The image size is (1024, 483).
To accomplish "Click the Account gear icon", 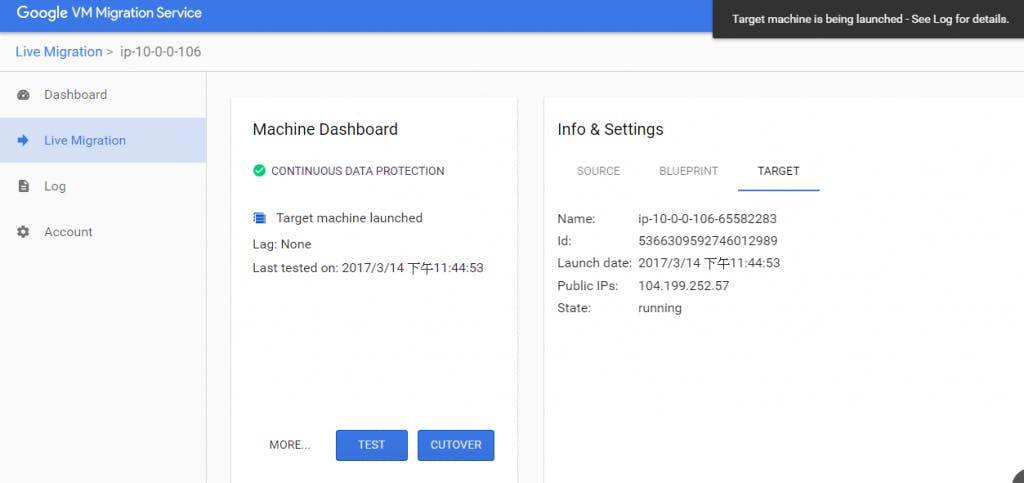I will tap(24, 232).
